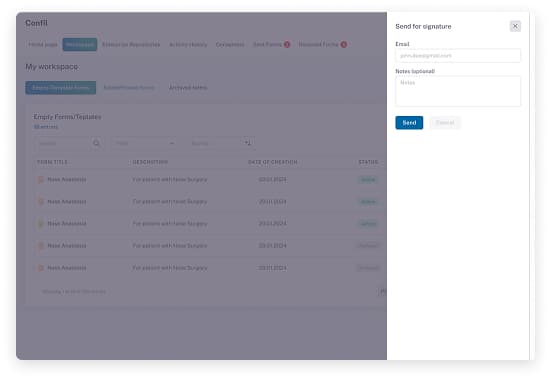
Task: Select the Empty/Template Forms sub-tab
Action: tap(61, 88)
